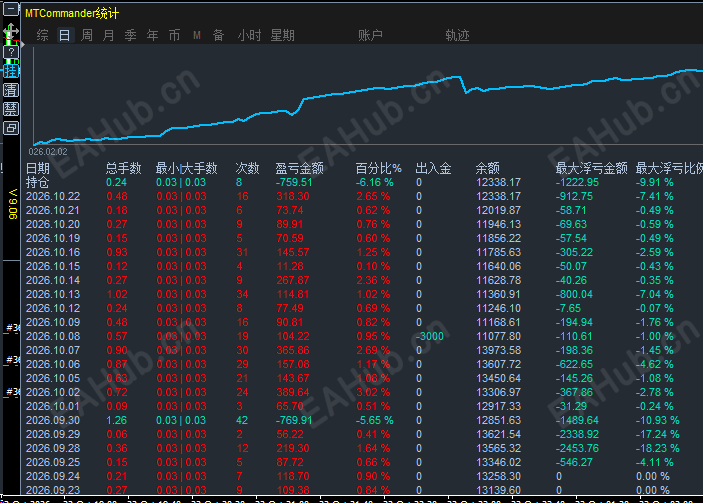Click the 出入金 column header
The width and height of the screenshot is (703, 503).
click(433, 169)
